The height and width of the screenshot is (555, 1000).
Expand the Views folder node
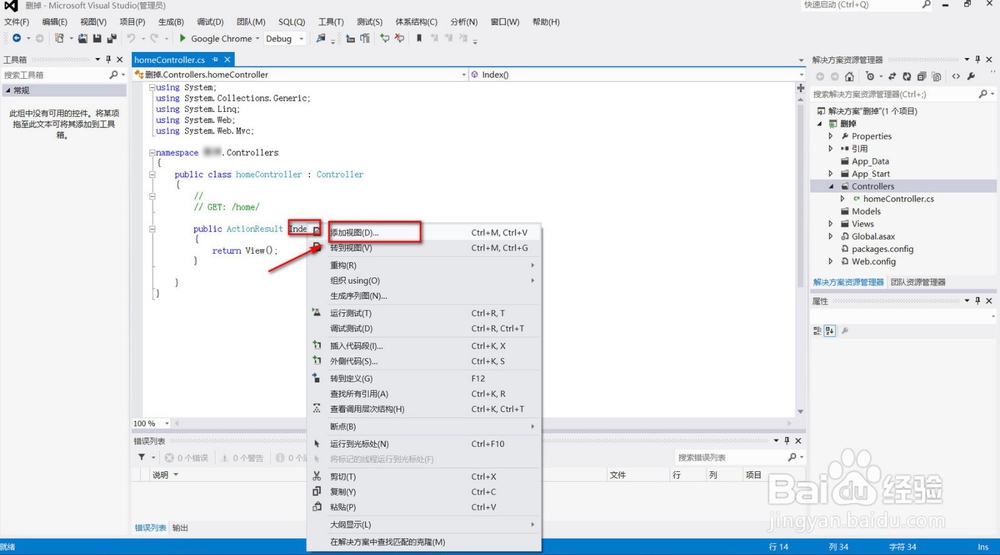(x=830, y=224)
